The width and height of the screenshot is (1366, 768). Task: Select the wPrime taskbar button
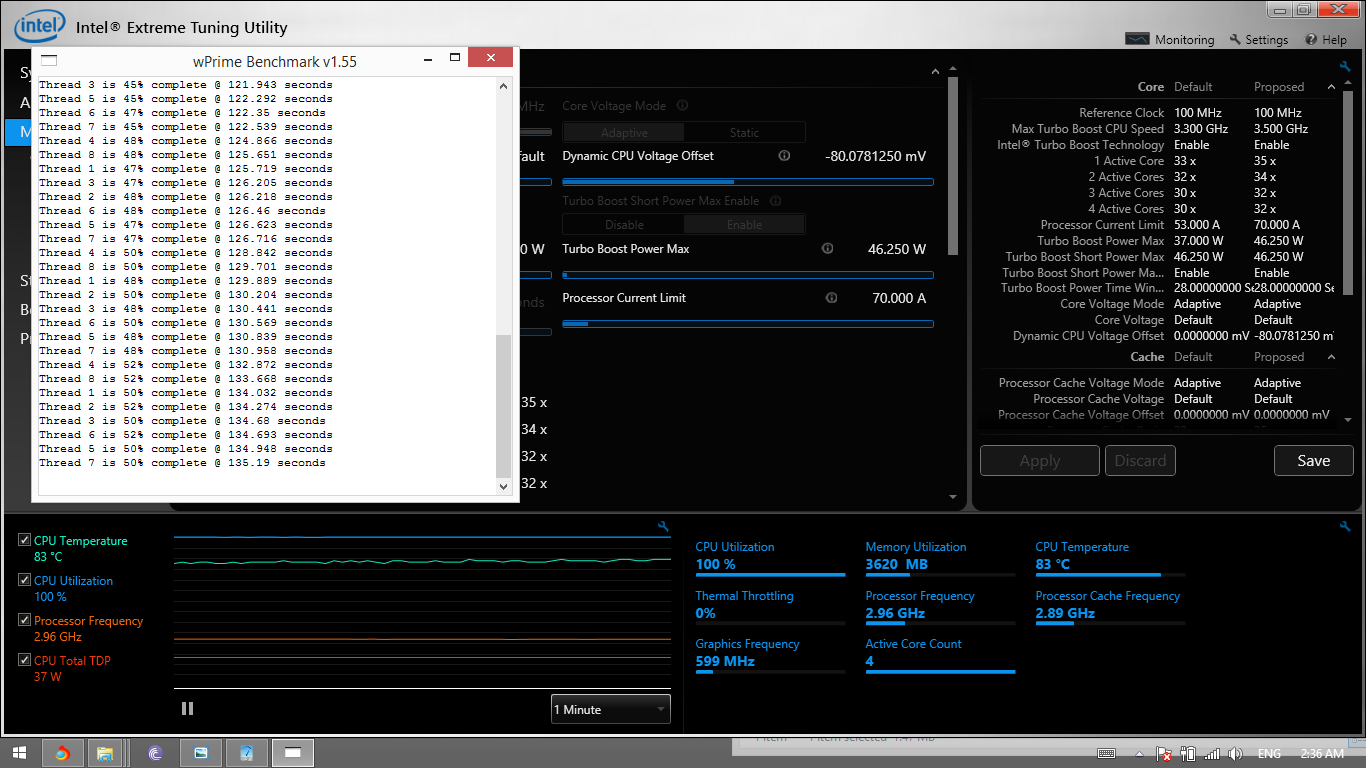pyautogui.click(x=292, y=753)
